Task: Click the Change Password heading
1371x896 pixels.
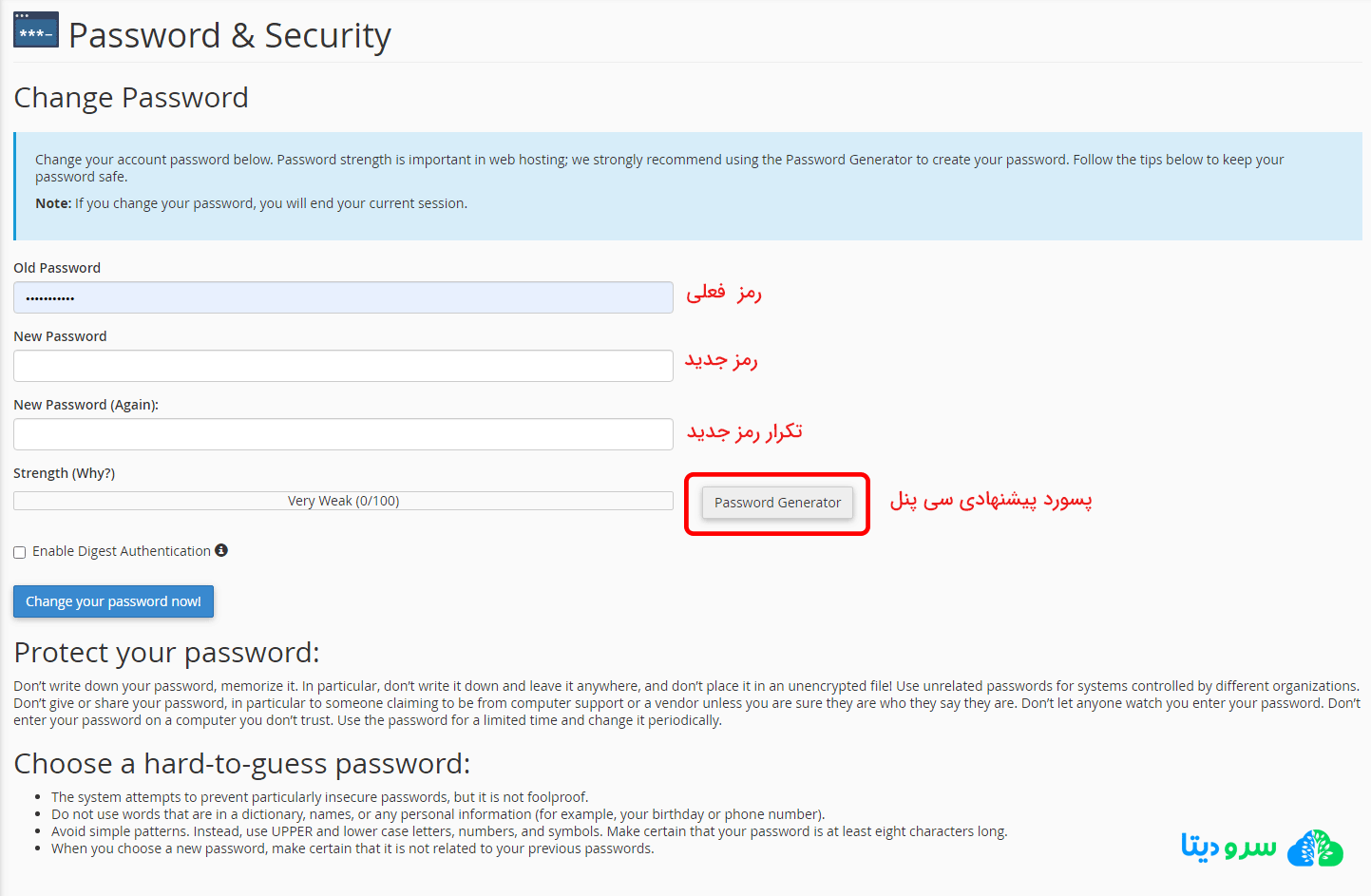Action: pos(131,98)
